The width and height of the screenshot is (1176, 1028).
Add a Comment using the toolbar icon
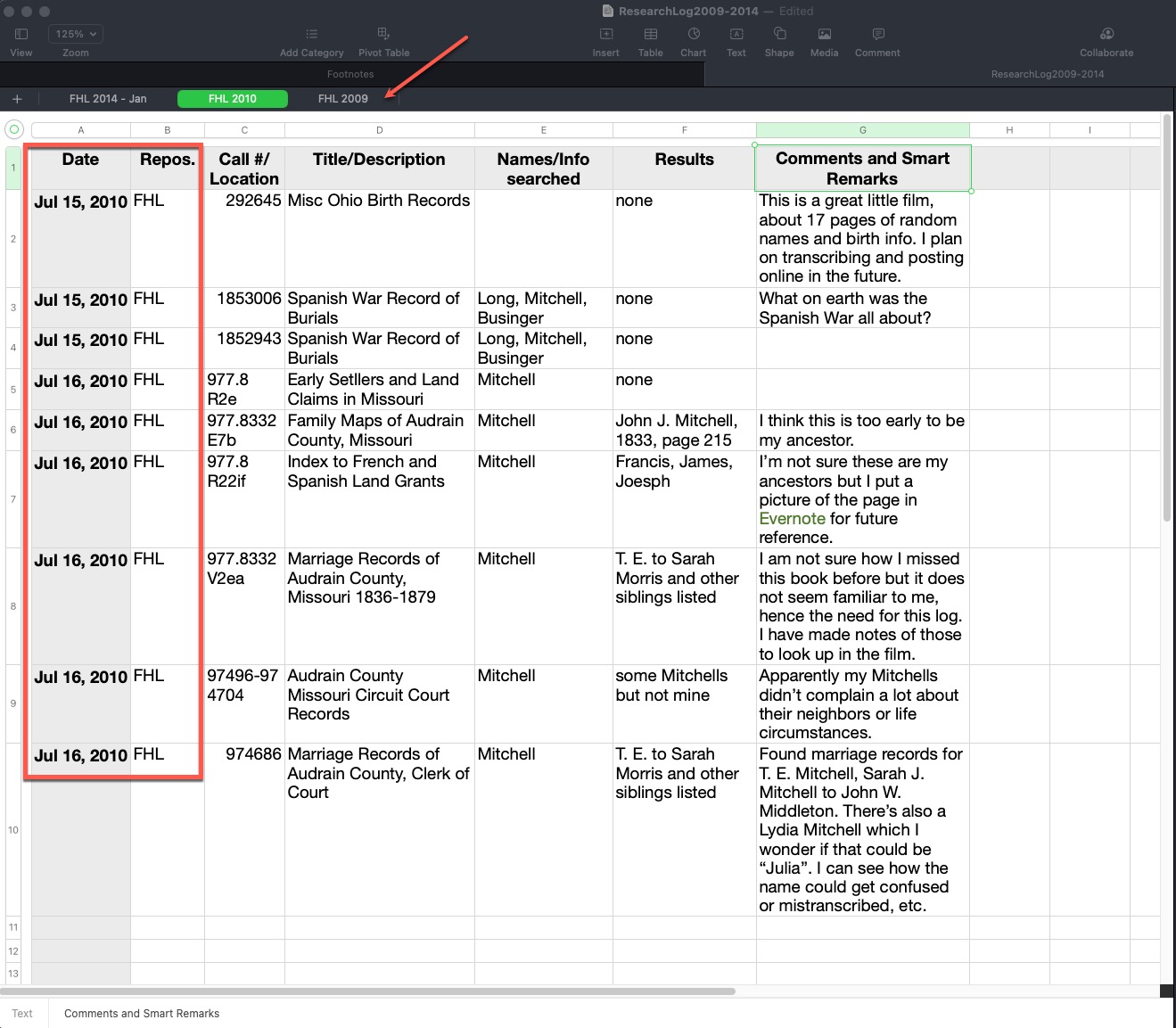(876, 36)
